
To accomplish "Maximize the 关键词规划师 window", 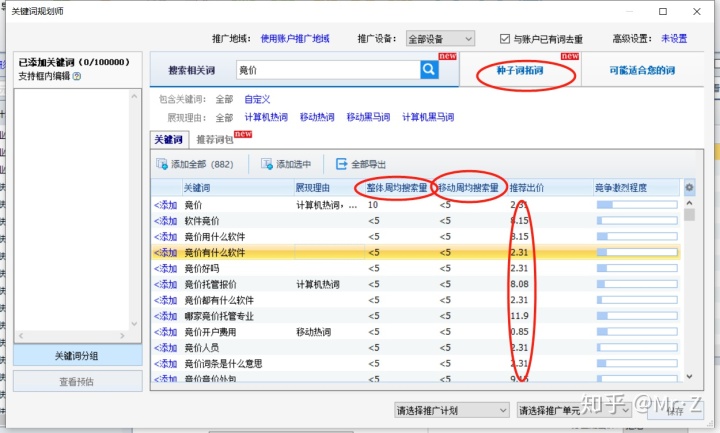I will (663, 11).
